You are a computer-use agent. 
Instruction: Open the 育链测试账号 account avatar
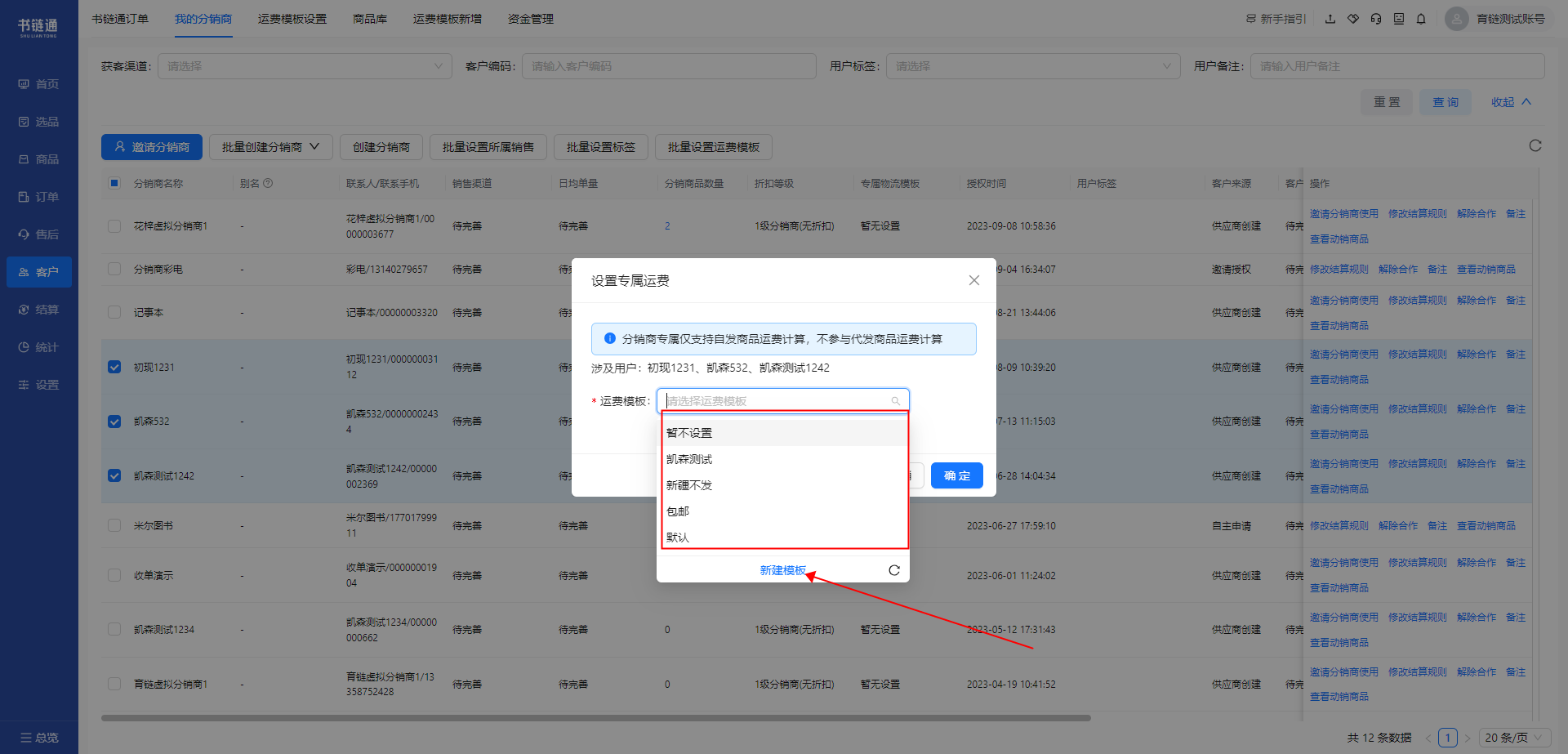[x=1457, y=19]
